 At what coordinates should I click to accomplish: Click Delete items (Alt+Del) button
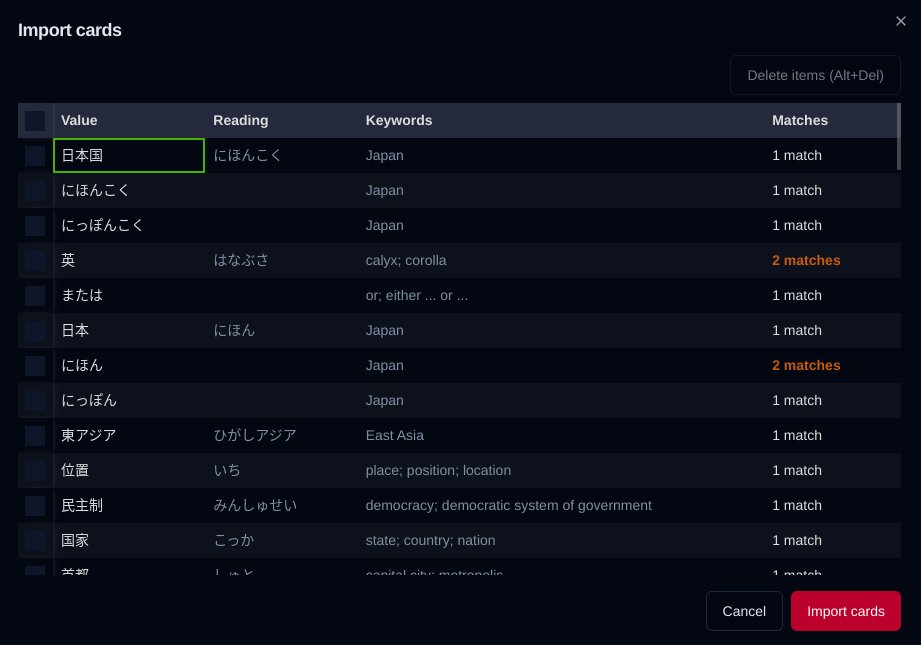[x=815, y=75]
